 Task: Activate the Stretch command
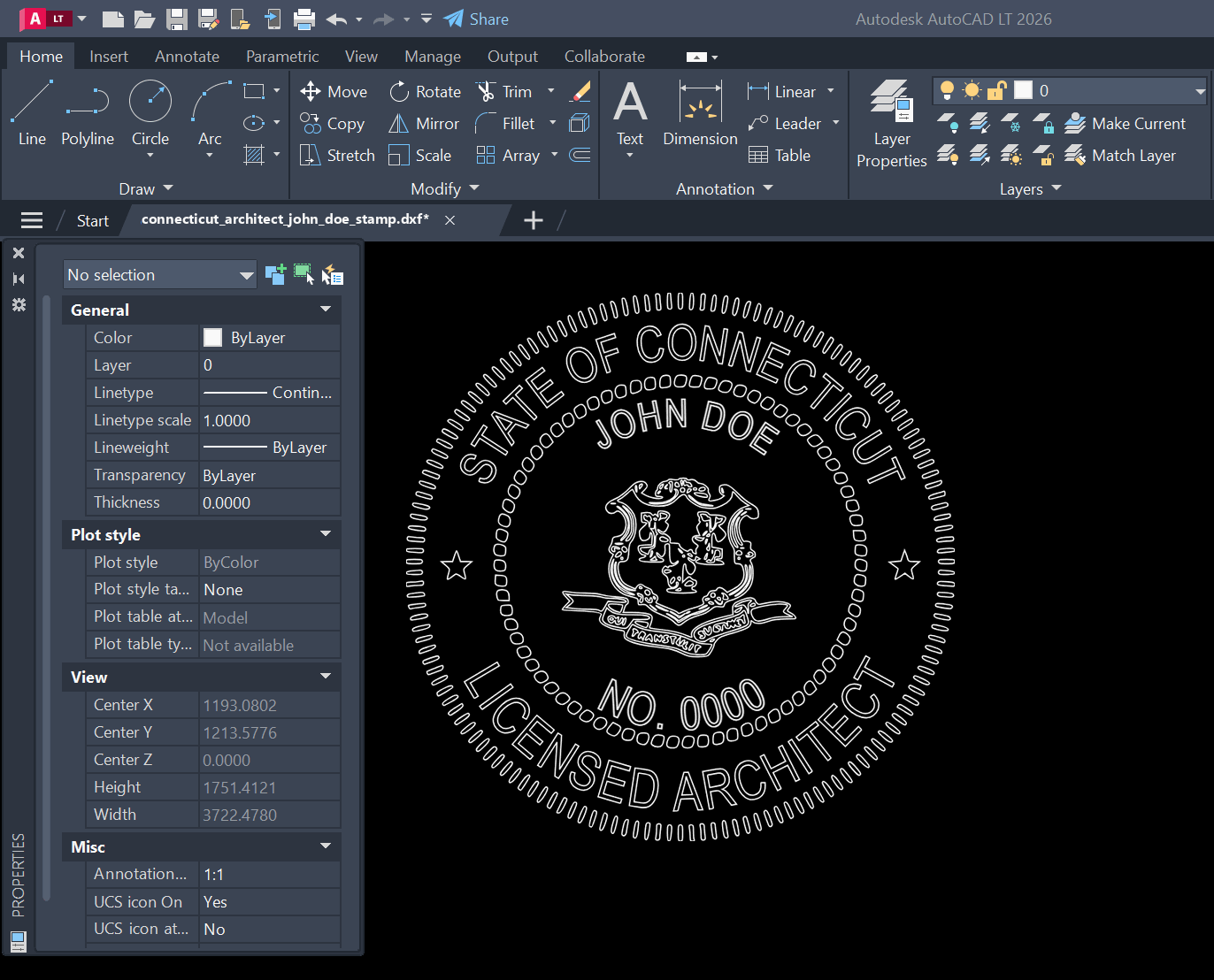(337, 155)
